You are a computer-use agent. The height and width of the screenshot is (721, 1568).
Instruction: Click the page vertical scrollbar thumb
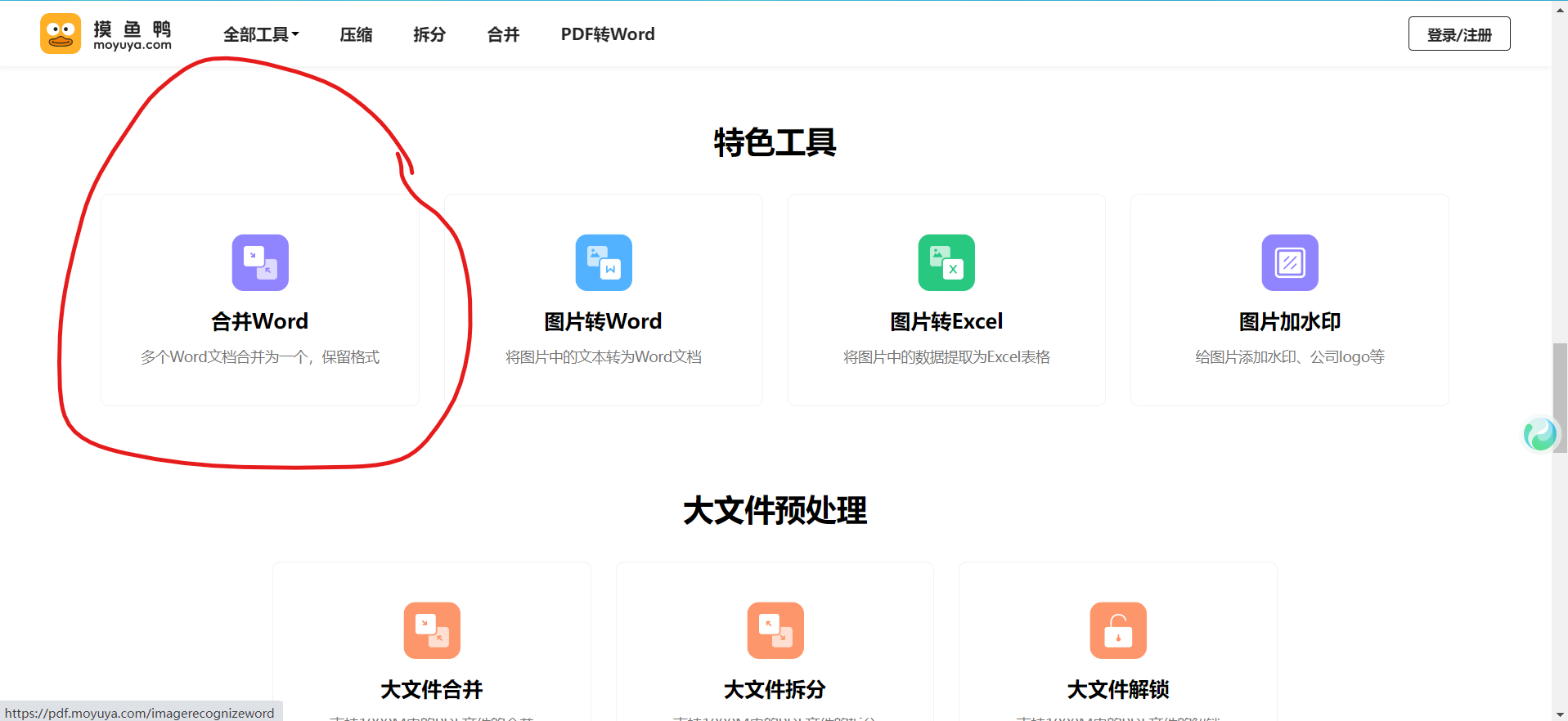1560,398
